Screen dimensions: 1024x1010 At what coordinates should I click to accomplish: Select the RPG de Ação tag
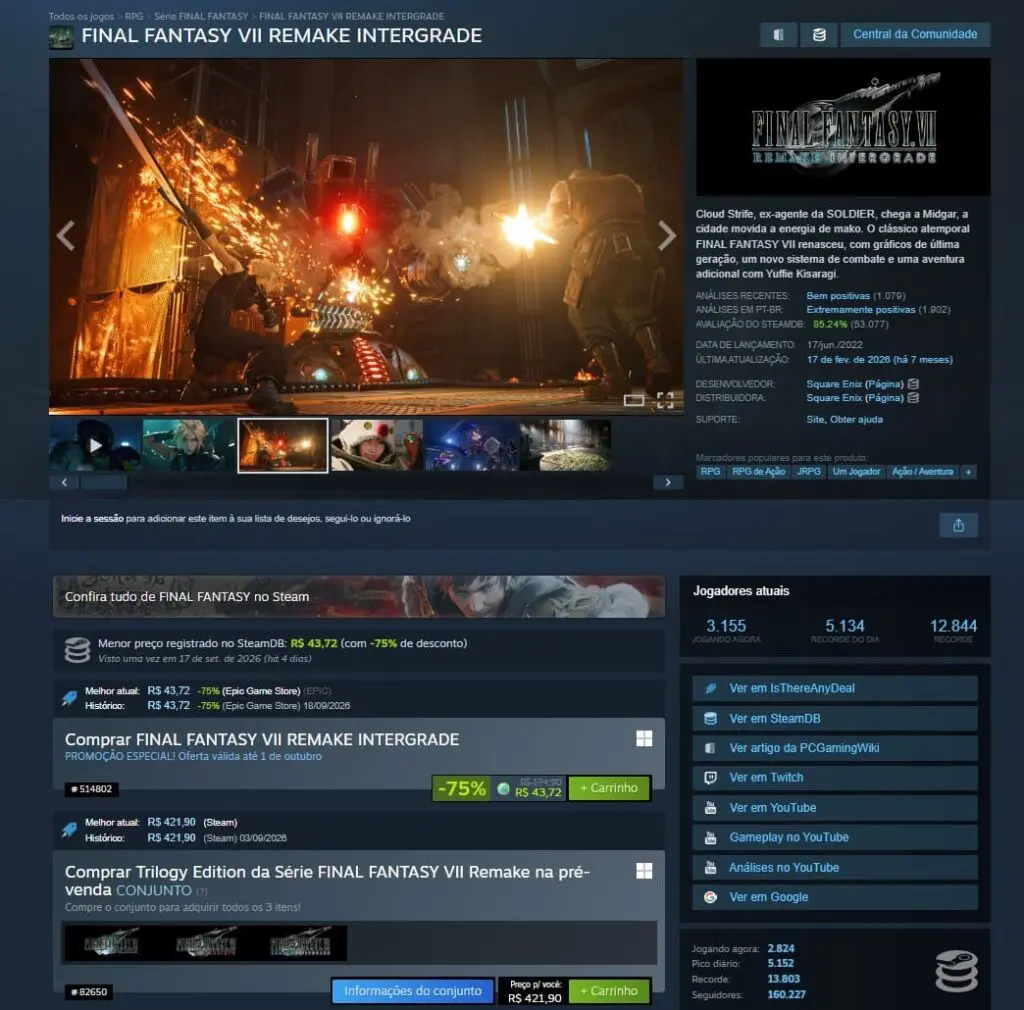[758, 471]
